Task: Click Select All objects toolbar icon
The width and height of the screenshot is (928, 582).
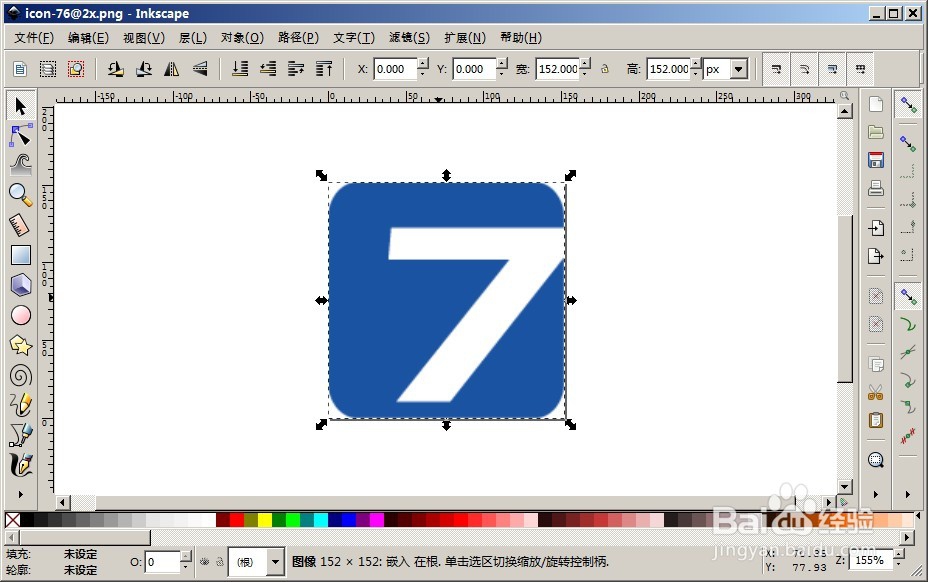Action: (x=20, y=69)
